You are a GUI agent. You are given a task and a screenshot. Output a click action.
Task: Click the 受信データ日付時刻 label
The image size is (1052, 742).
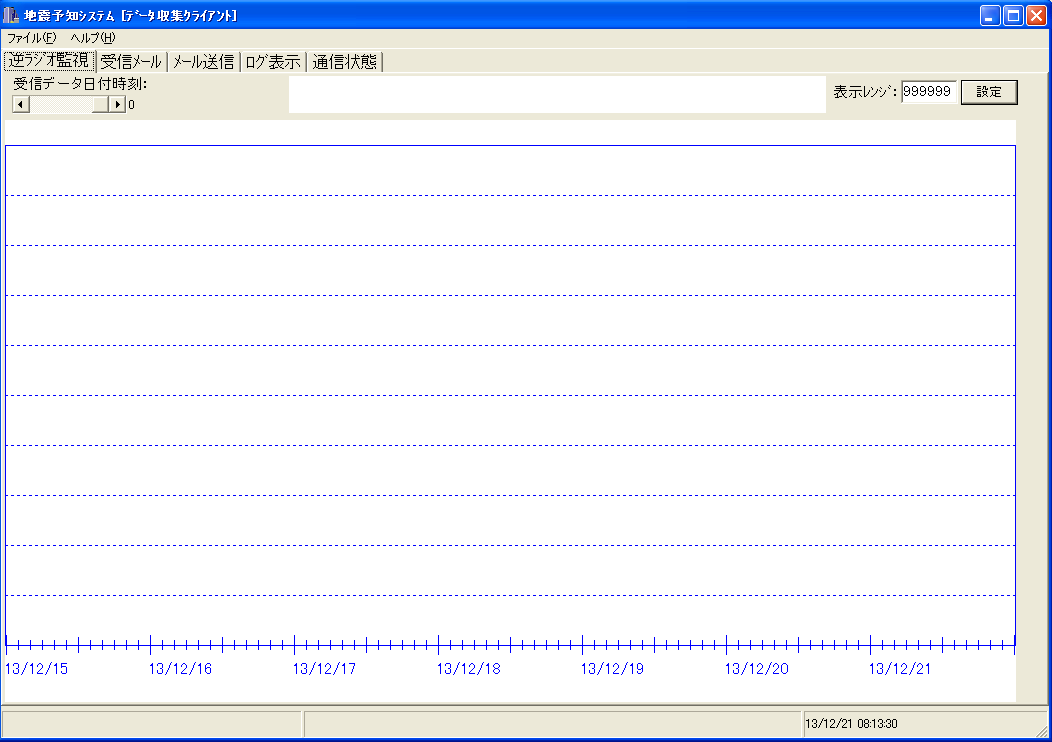click(81, 84)
